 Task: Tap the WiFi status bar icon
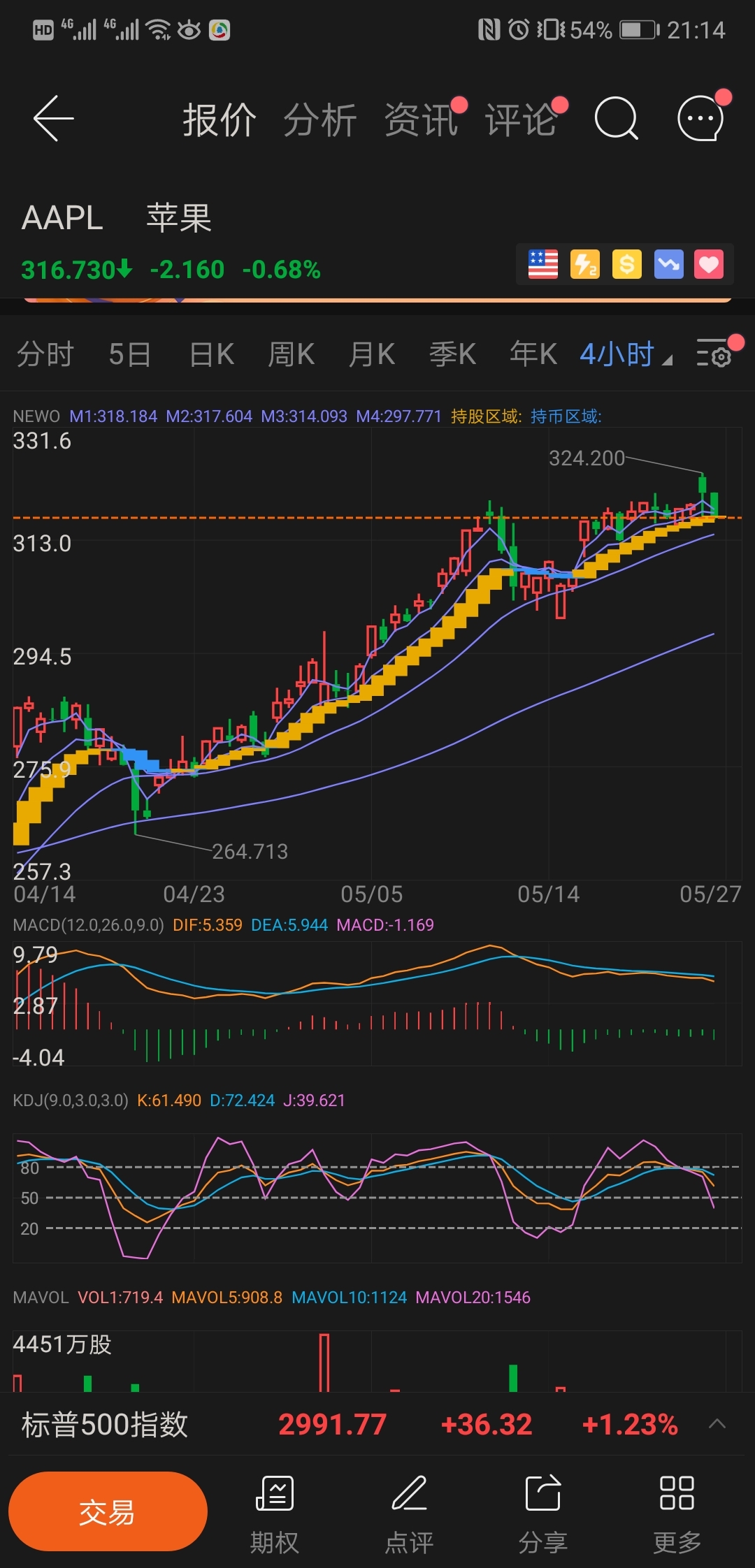point(159,30)
